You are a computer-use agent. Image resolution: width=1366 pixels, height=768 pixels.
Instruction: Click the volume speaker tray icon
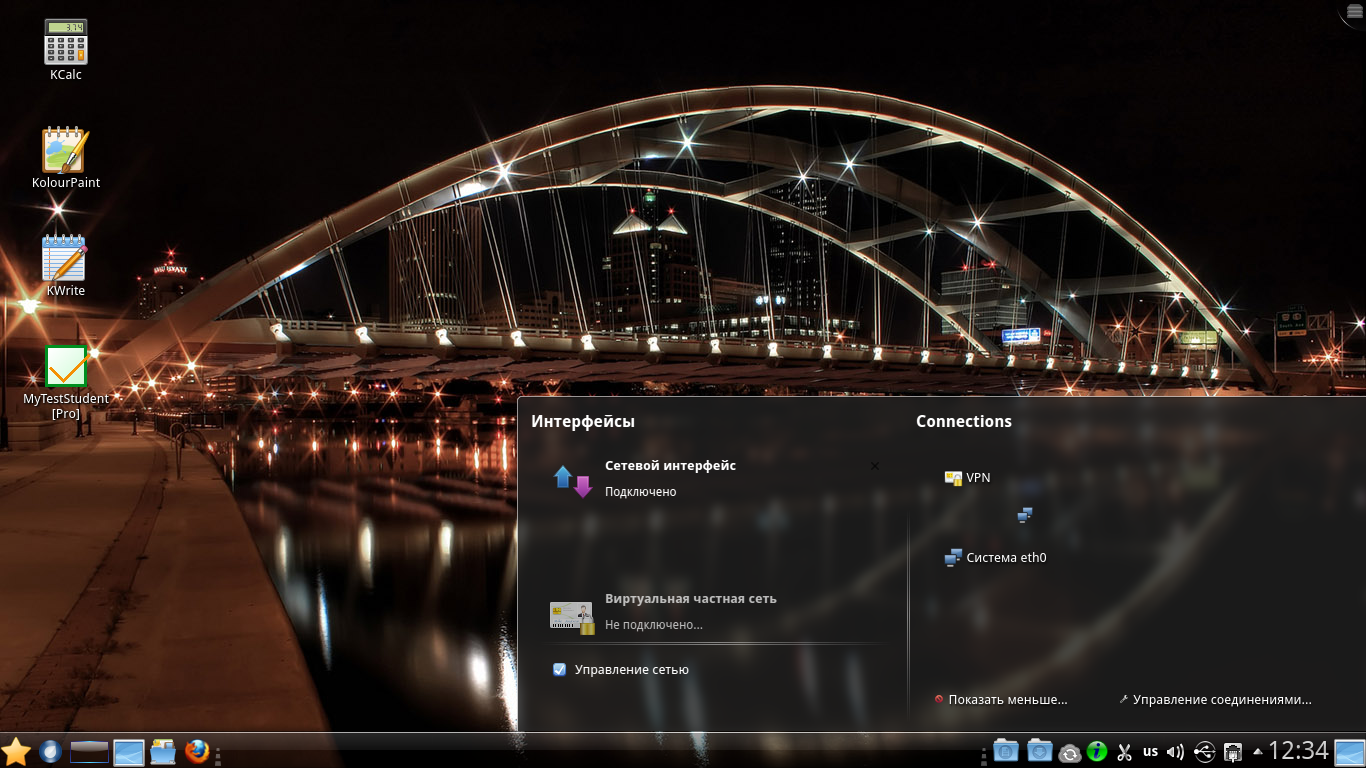(1176, 751)
